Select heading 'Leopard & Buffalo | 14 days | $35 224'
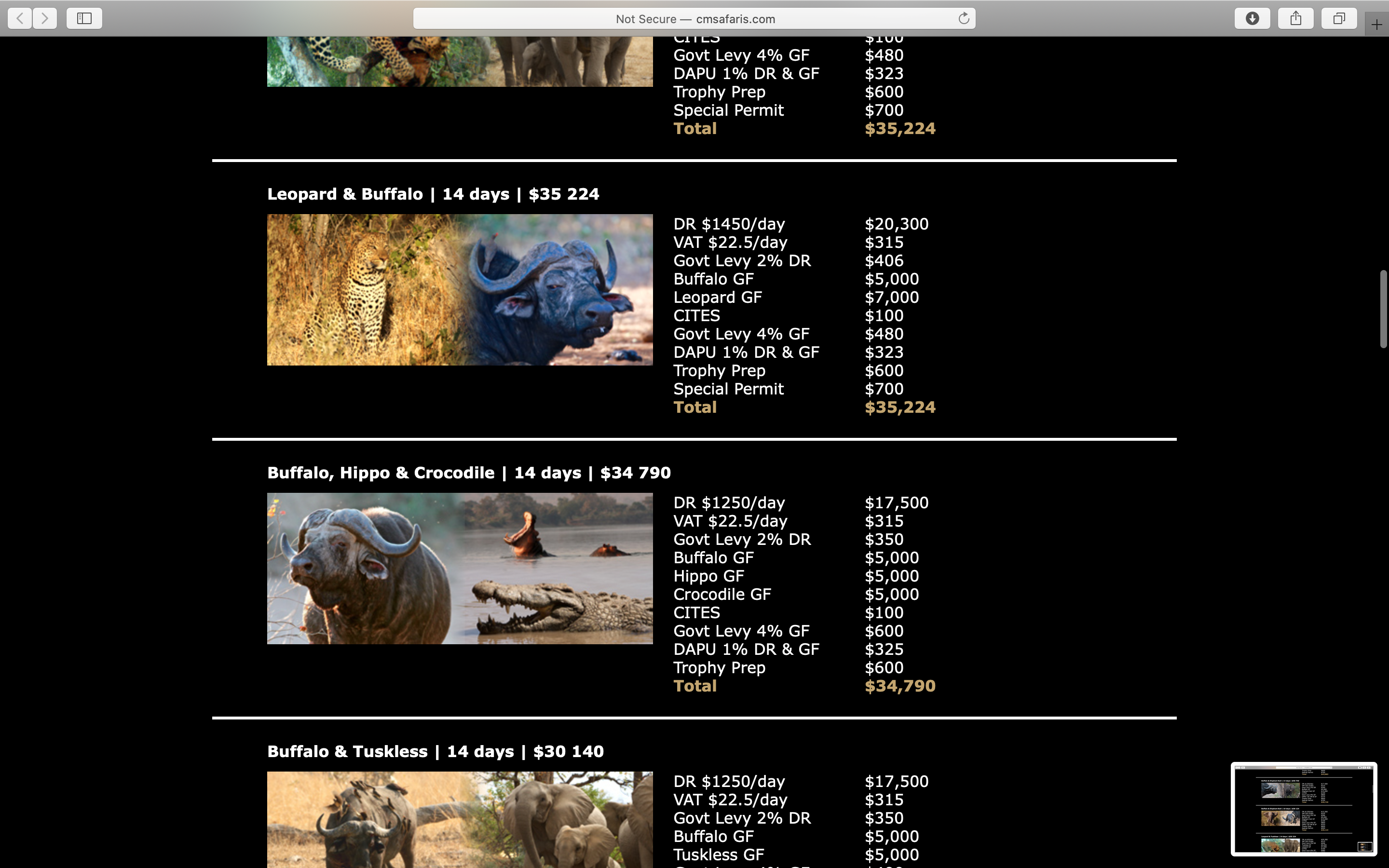 pyautogui.click(x=434, y=194)
